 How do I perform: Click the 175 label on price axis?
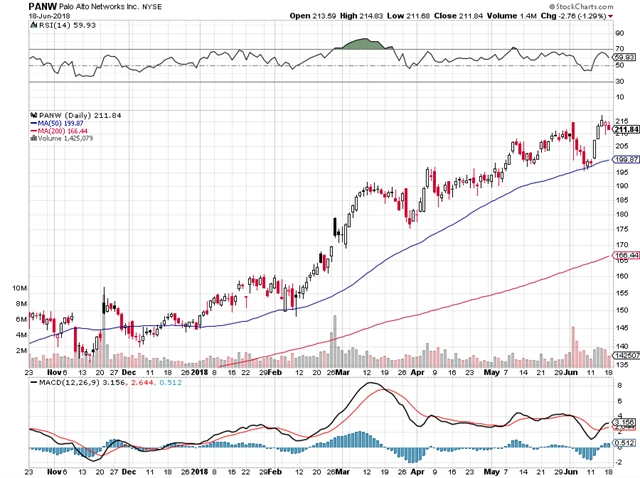[x=621, y=229]
